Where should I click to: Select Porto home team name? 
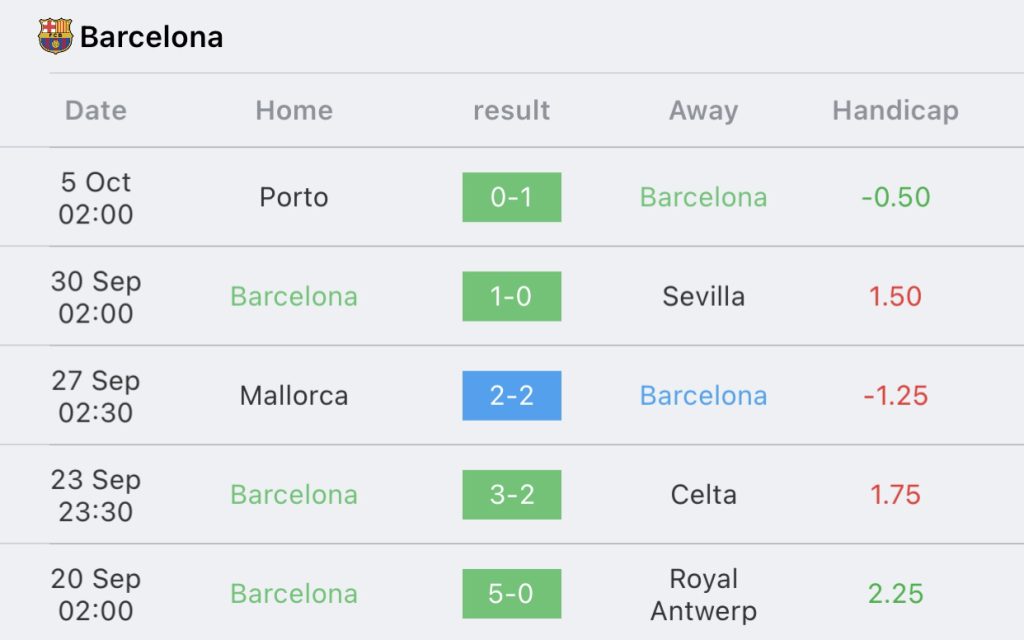(294, 197)
